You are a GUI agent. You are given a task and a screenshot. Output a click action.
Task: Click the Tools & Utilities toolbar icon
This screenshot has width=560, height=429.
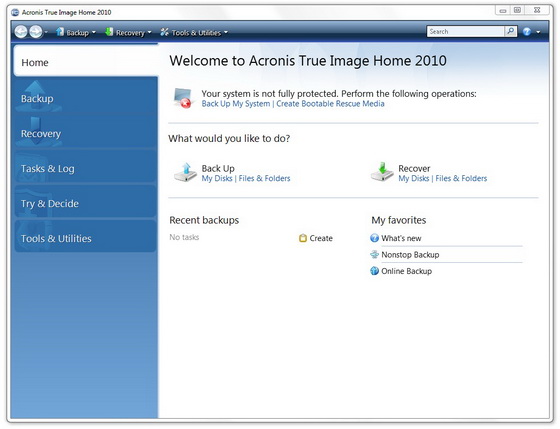(x=164, y=32)
